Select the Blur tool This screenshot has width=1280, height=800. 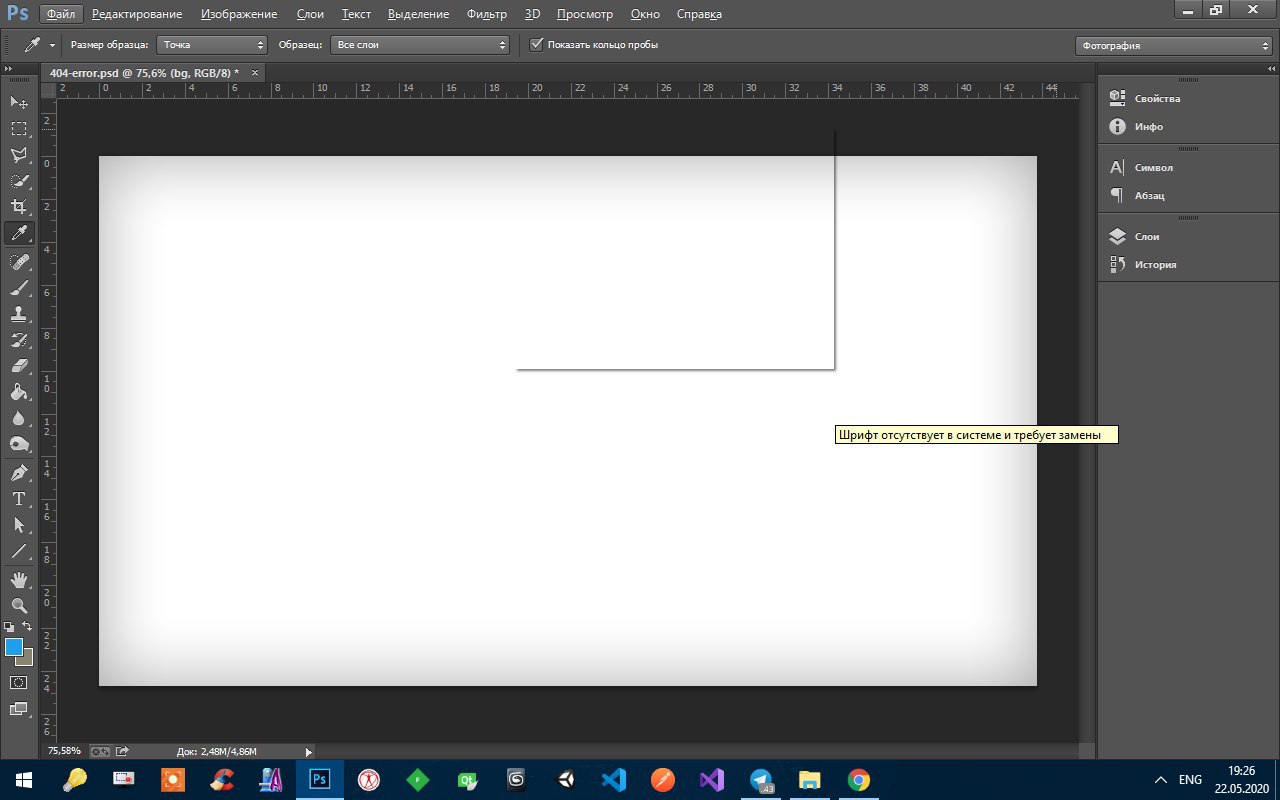coord(19,418)
